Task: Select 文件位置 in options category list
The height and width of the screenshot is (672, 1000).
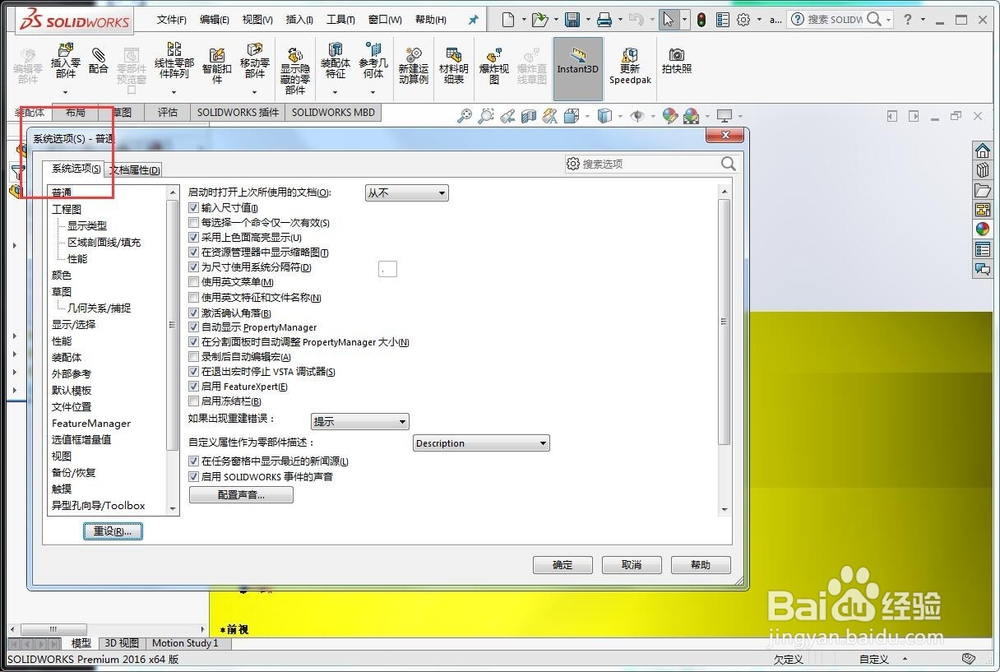Action: pos(71,407)
